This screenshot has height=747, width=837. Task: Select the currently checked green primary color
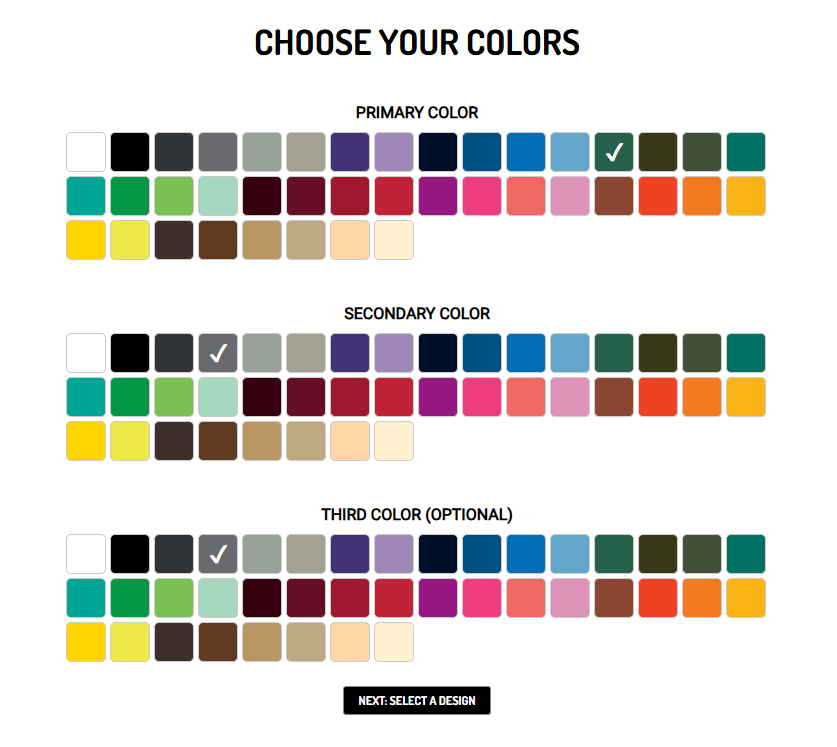(x=614, y=151)
